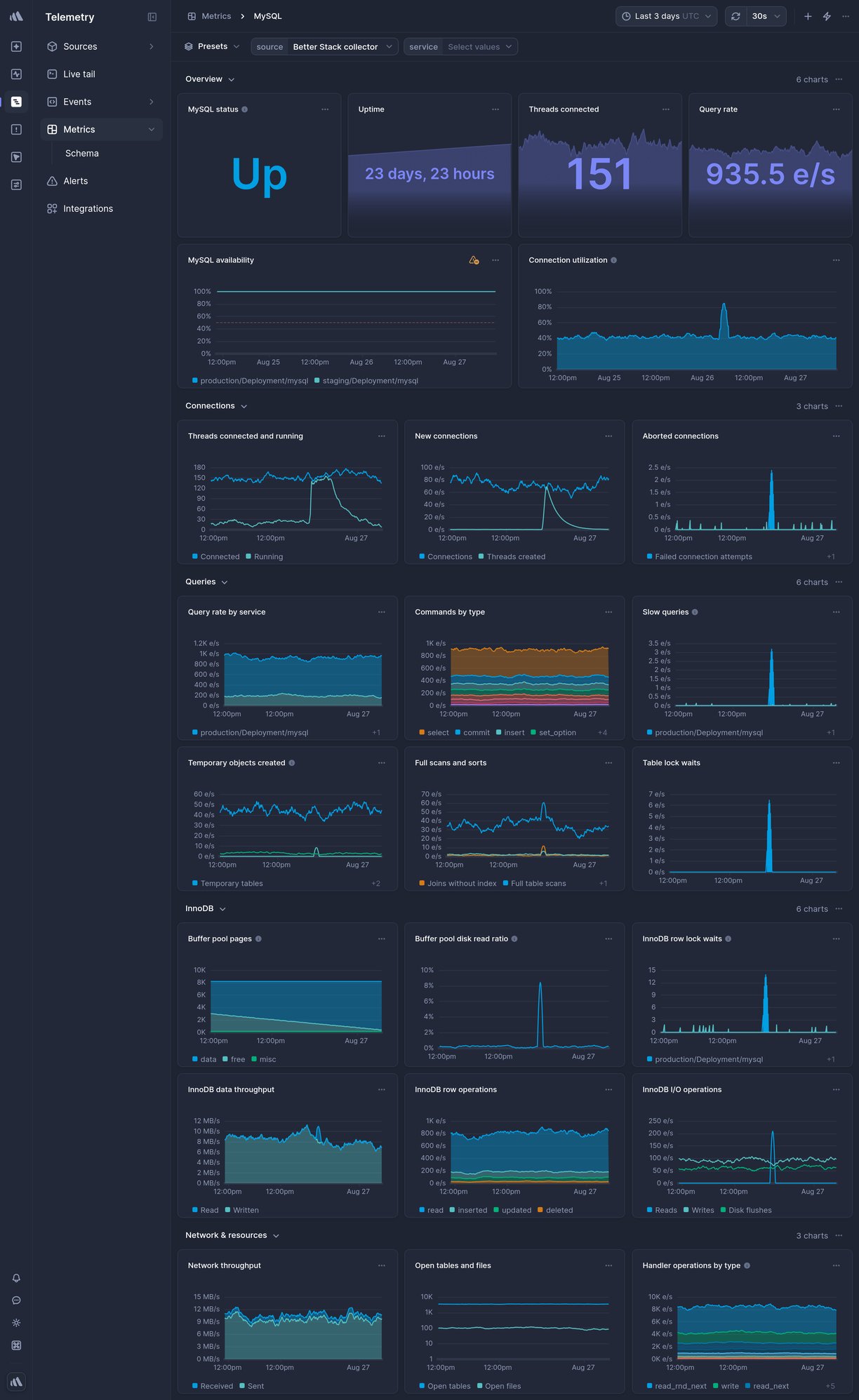Toggle Running series in Threads connected chart
The image size is (859, 1400).
coord(264,557)
